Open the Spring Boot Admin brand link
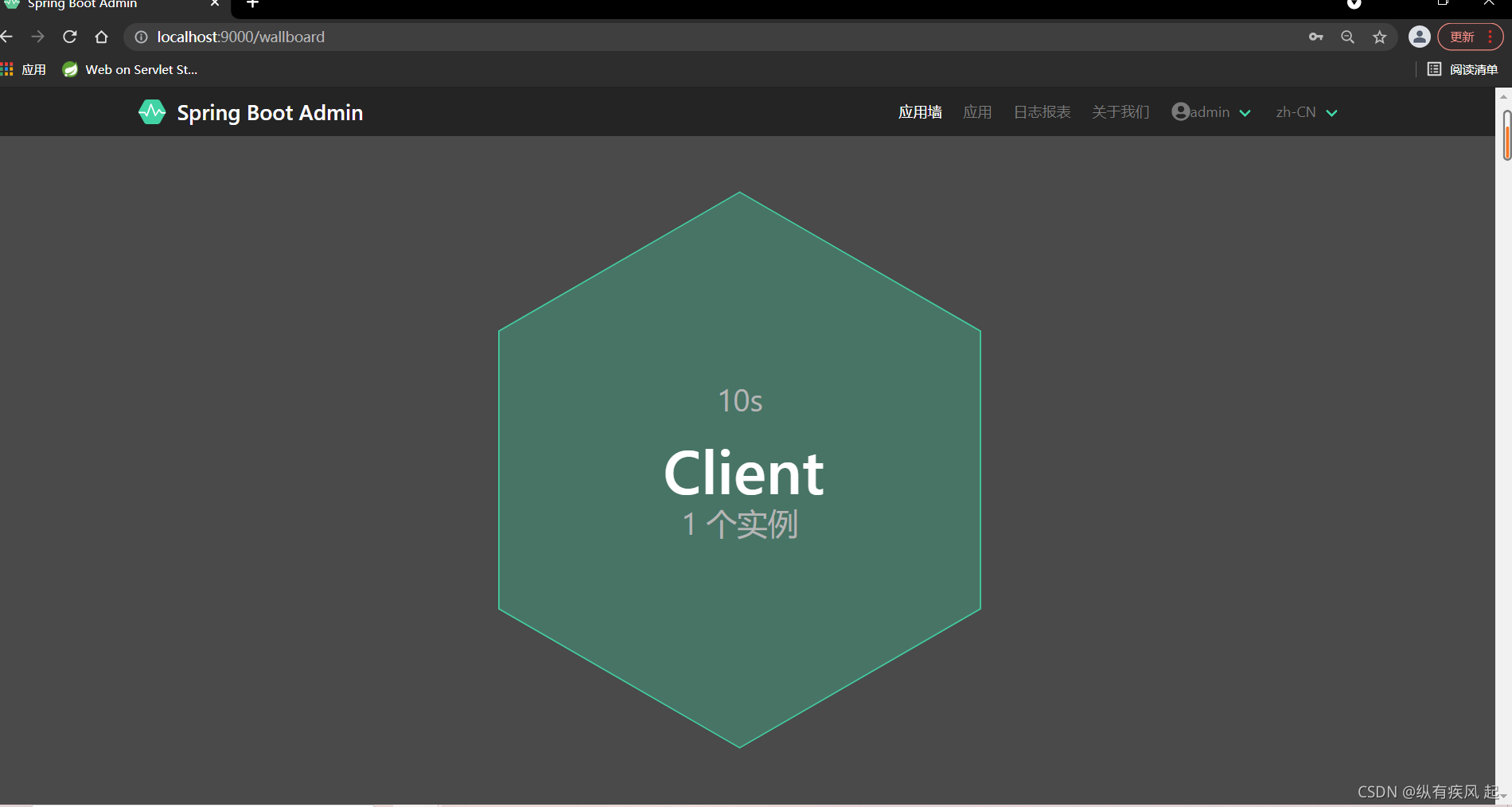This screenshot has width=1512, height=807. coord(251,112)
